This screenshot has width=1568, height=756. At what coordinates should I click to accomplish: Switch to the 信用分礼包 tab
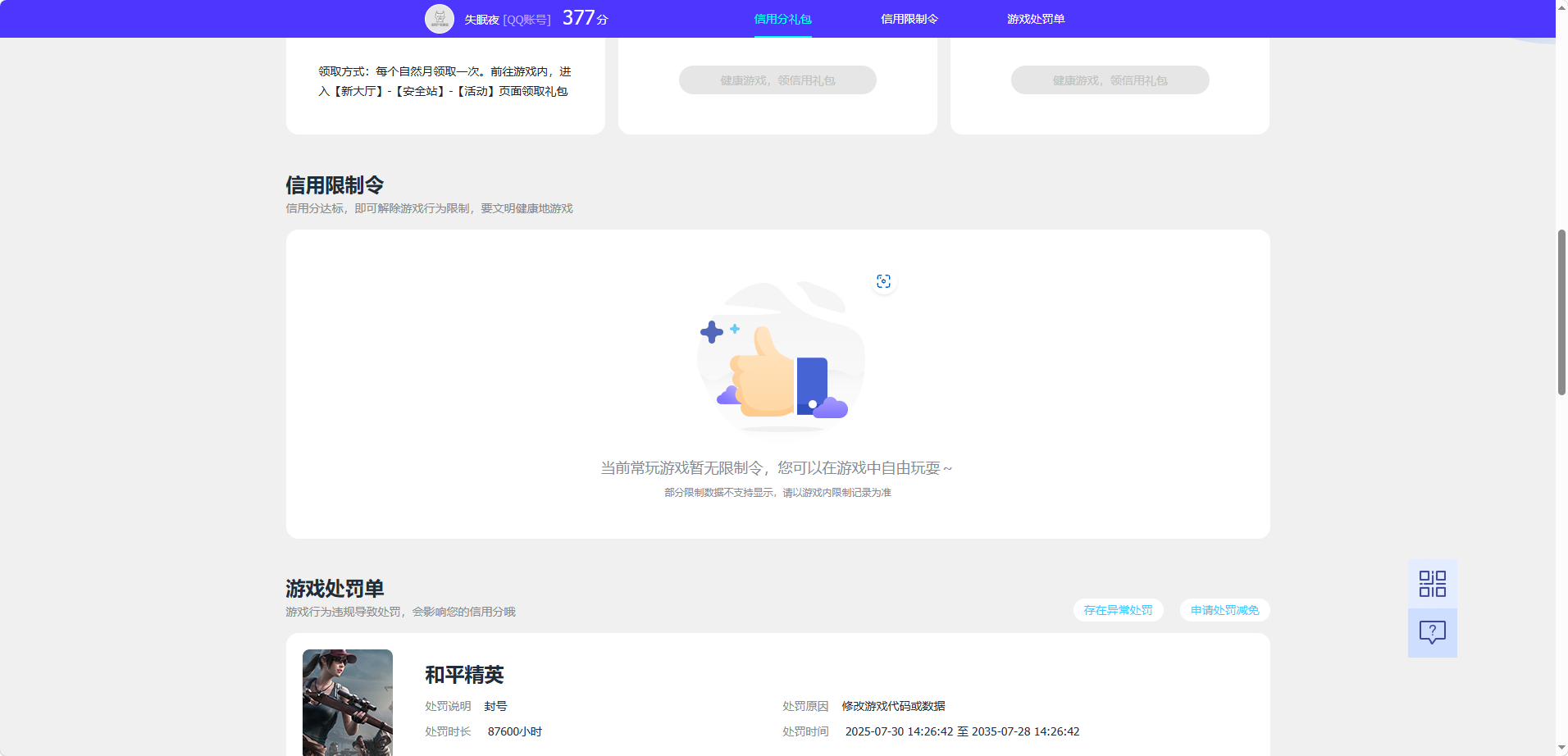tap(782, 19)
